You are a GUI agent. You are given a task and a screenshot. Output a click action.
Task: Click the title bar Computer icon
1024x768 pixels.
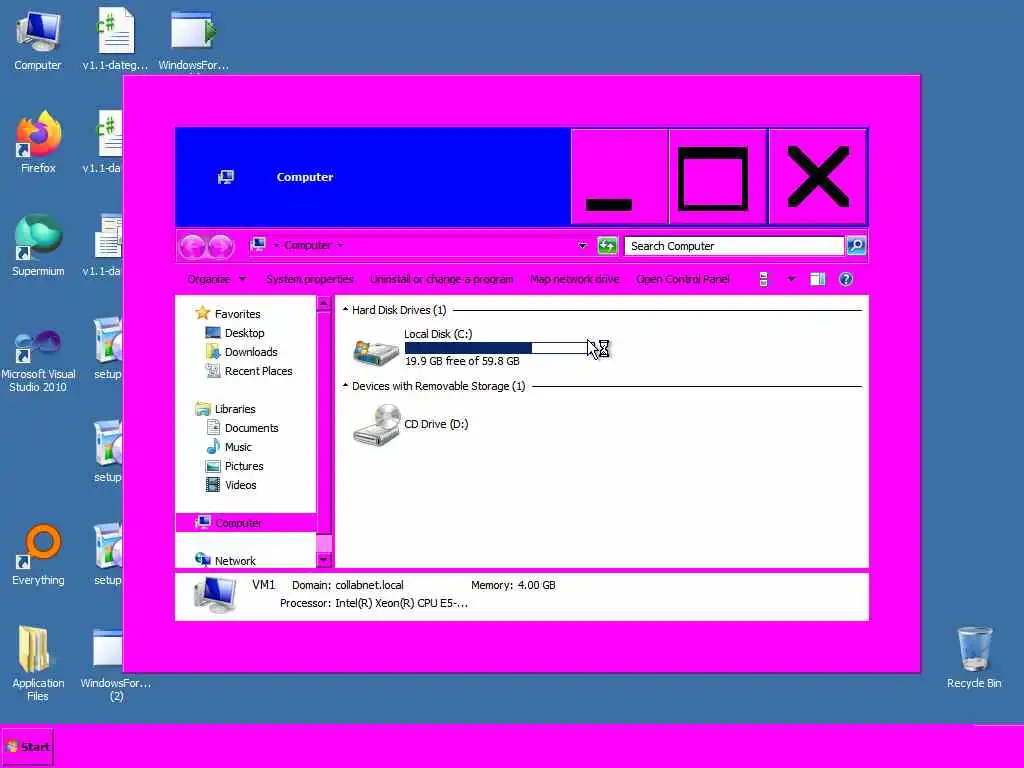point(226,177)
